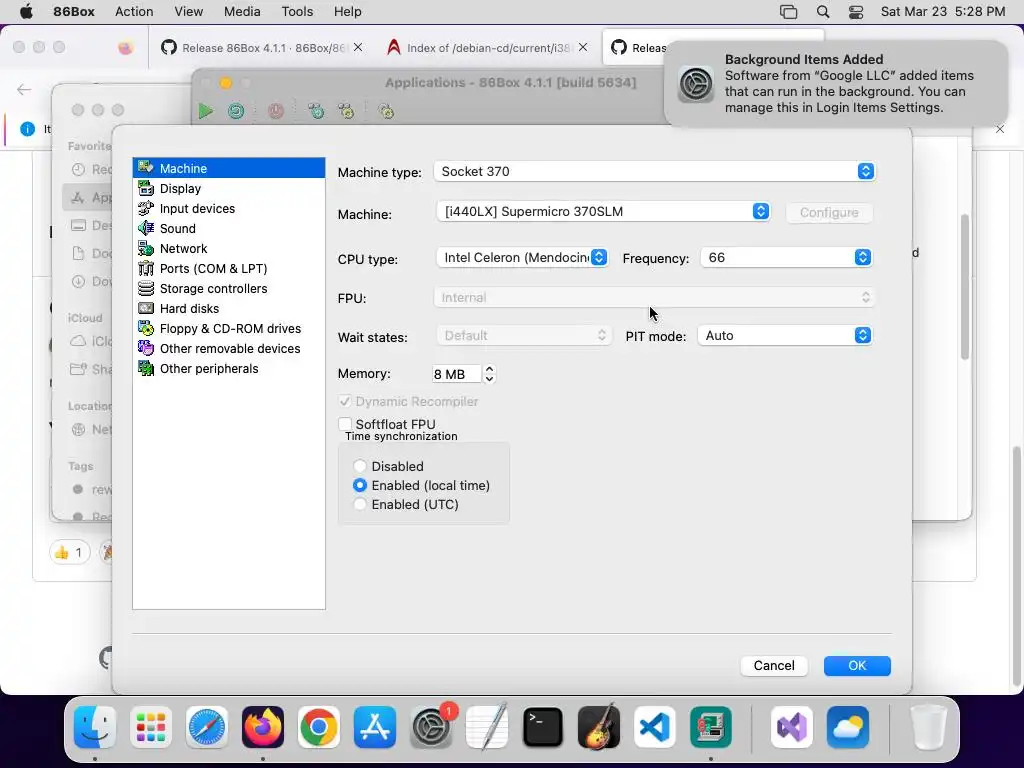Open the disabled FPU dropdown
This screenshot has width=1024, height=768.
click(654, 297)
